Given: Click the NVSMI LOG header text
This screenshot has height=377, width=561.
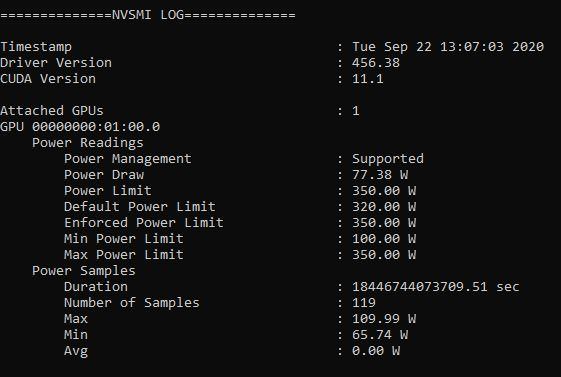Looking at the screenshot, I should pyautogui.click(x=148, y=15).
